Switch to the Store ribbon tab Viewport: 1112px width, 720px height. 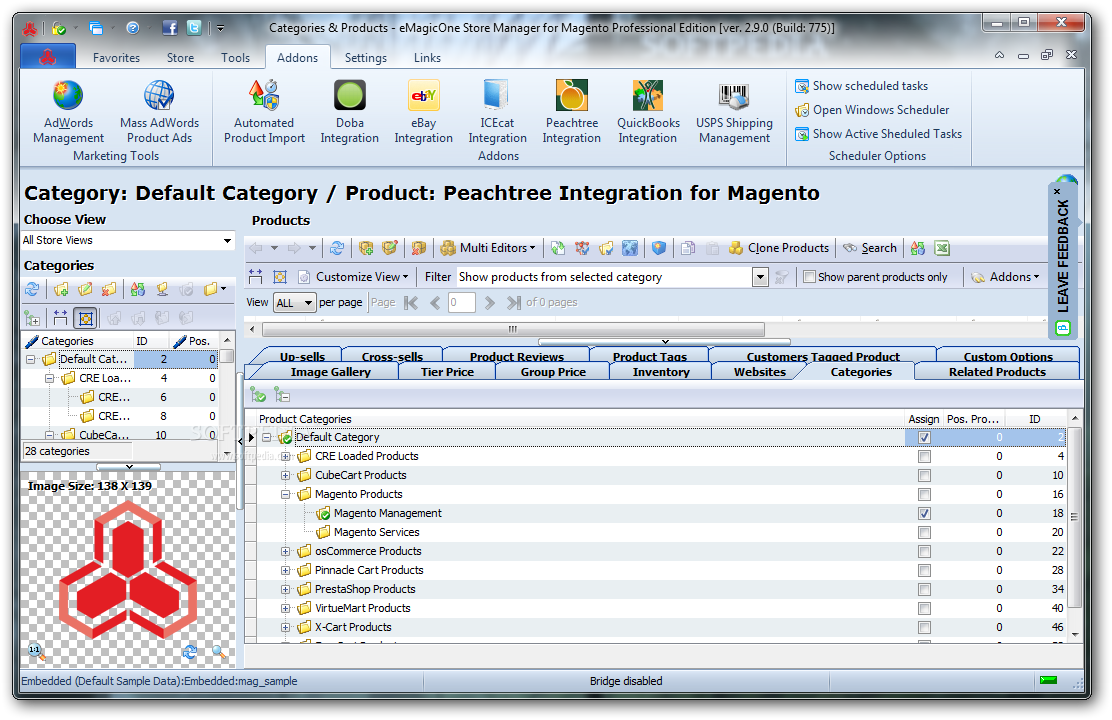click(180, 58)
